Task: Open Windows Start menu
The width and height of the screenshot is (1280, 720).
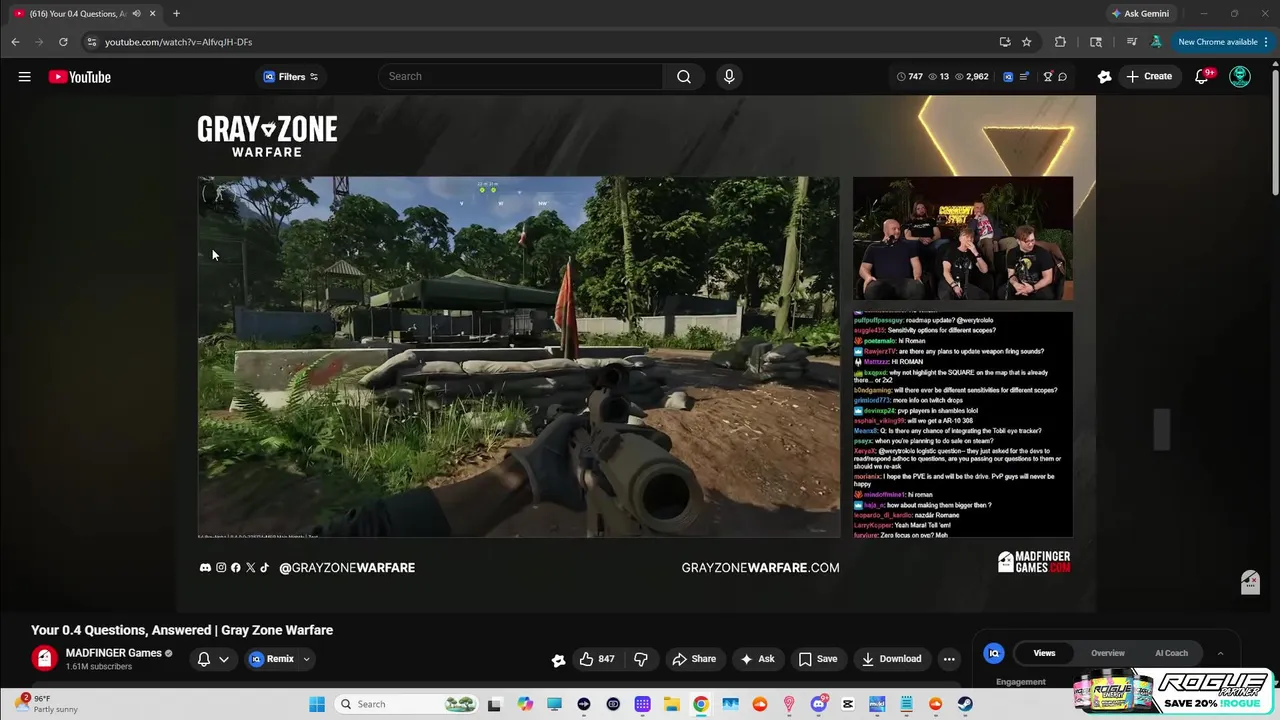Action: tap(317, 704)
